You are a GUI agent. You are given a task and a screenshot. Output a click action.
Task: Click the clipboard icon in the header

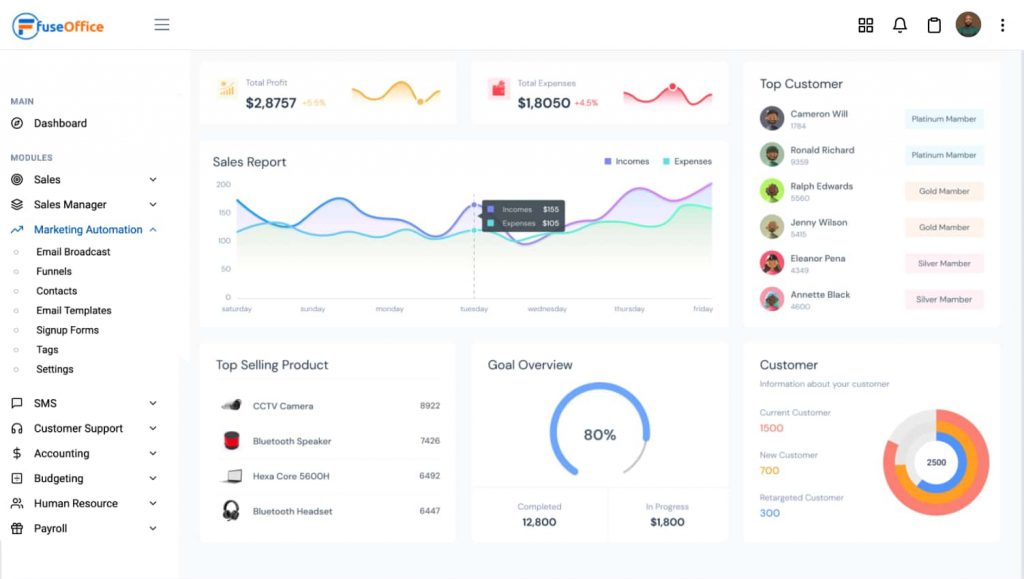[934, 24]
